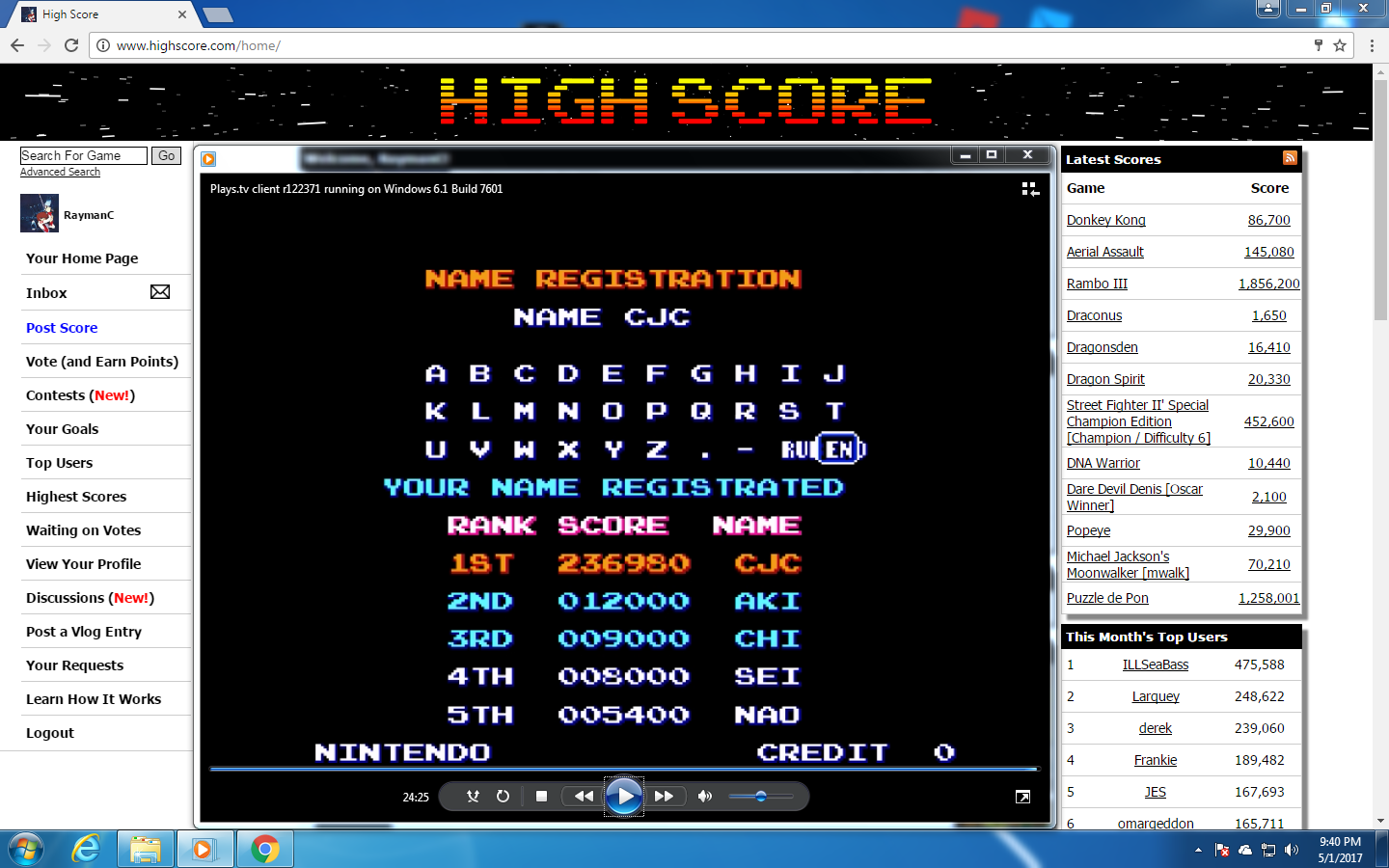Image resolution: width=1389 pixels, height=868 pixels.
Task: Click the fast-forward (next) button
Action: coord(664,797)
